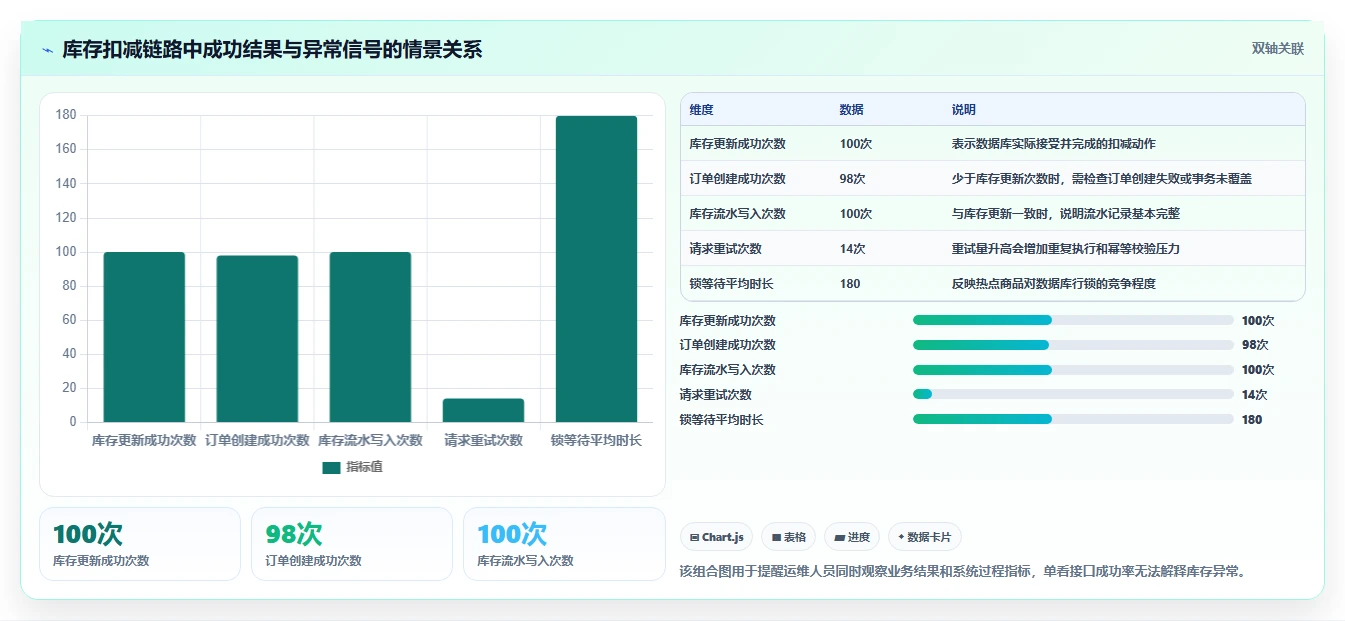Click the progress bar in the 库存流水写入次数 row
Screen dimensions: 1345x621
pyautogui.click(x=1073, y=370)
